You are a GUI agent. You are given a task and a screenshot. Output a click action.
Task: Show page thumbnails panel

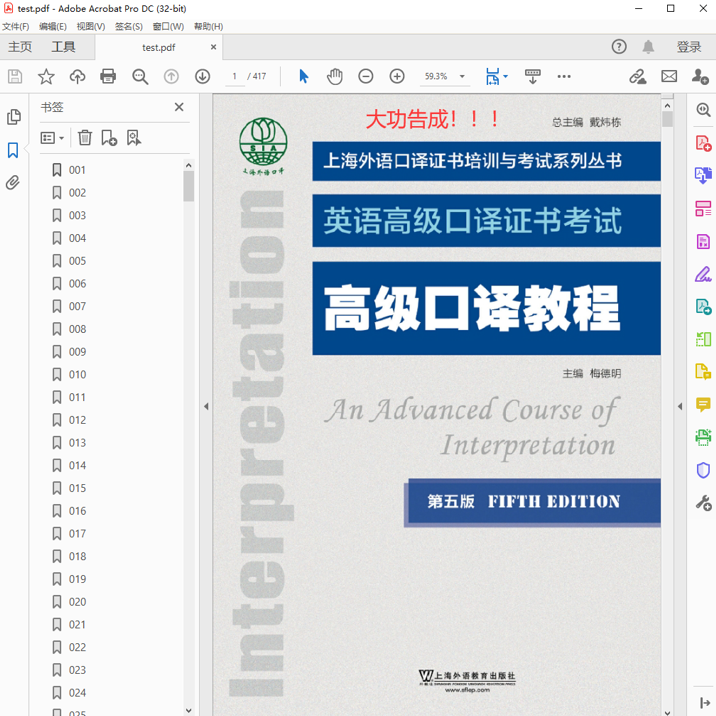click(14, 117)
